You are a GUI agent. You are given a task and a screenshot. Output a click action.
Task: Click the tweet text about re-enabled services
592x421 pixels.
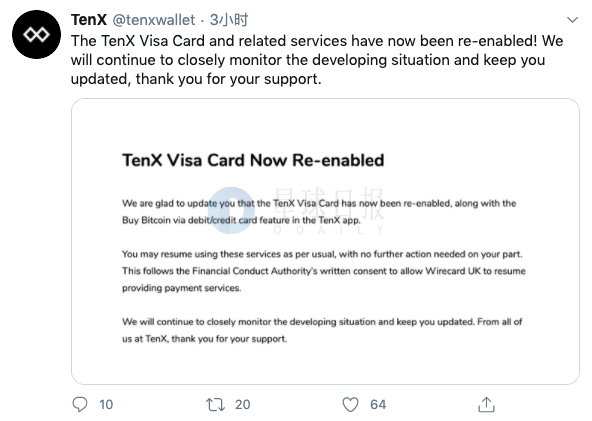click(x=317, y=60)
